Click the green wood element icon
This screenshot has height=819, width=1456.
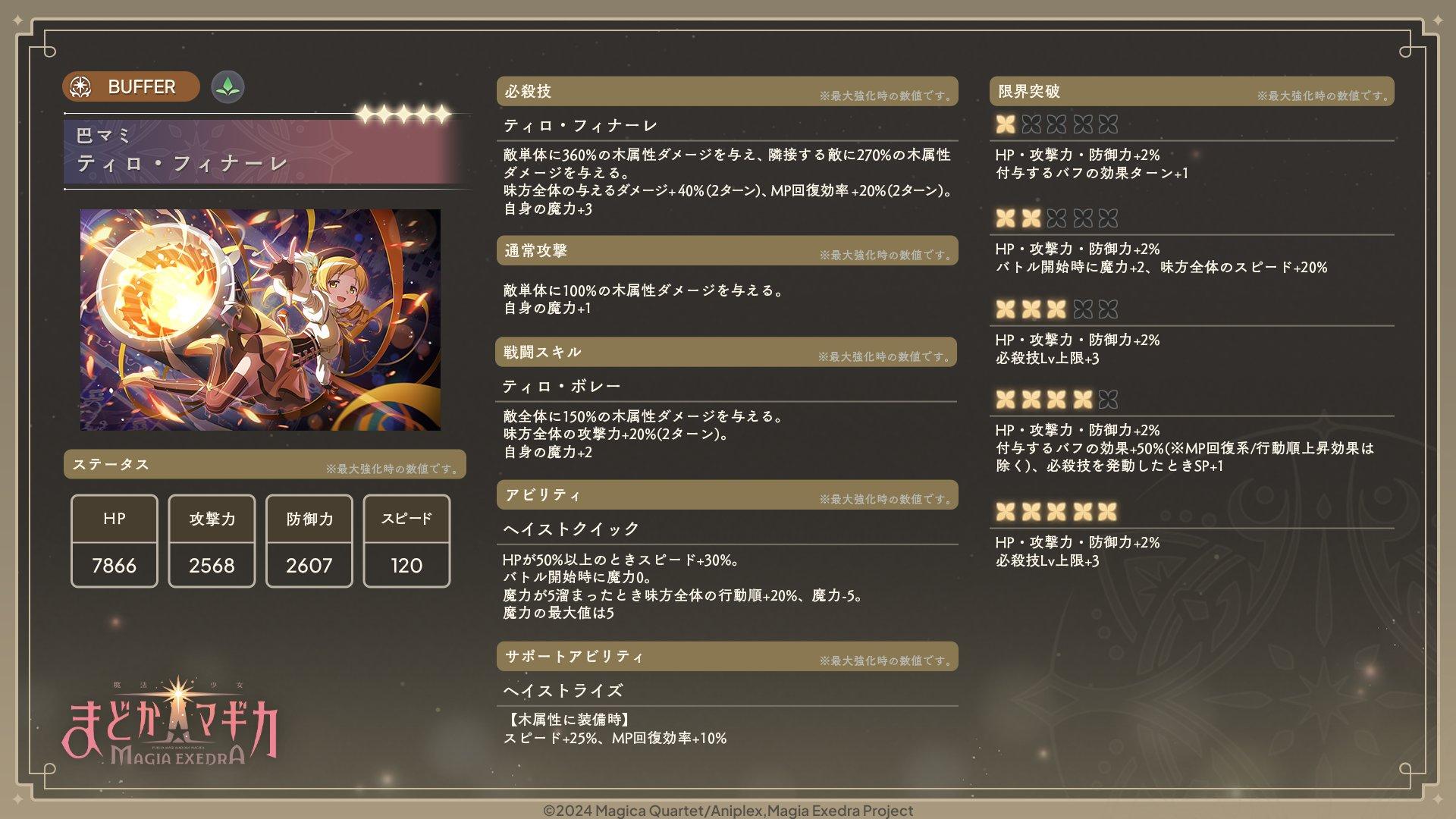coord(227,87)
